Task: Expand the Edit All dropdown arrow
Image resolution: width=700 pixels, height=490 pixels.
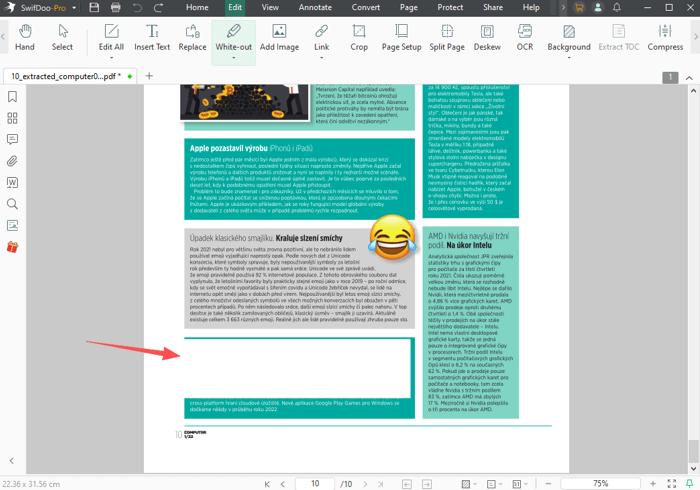Action: click(111, 58)
